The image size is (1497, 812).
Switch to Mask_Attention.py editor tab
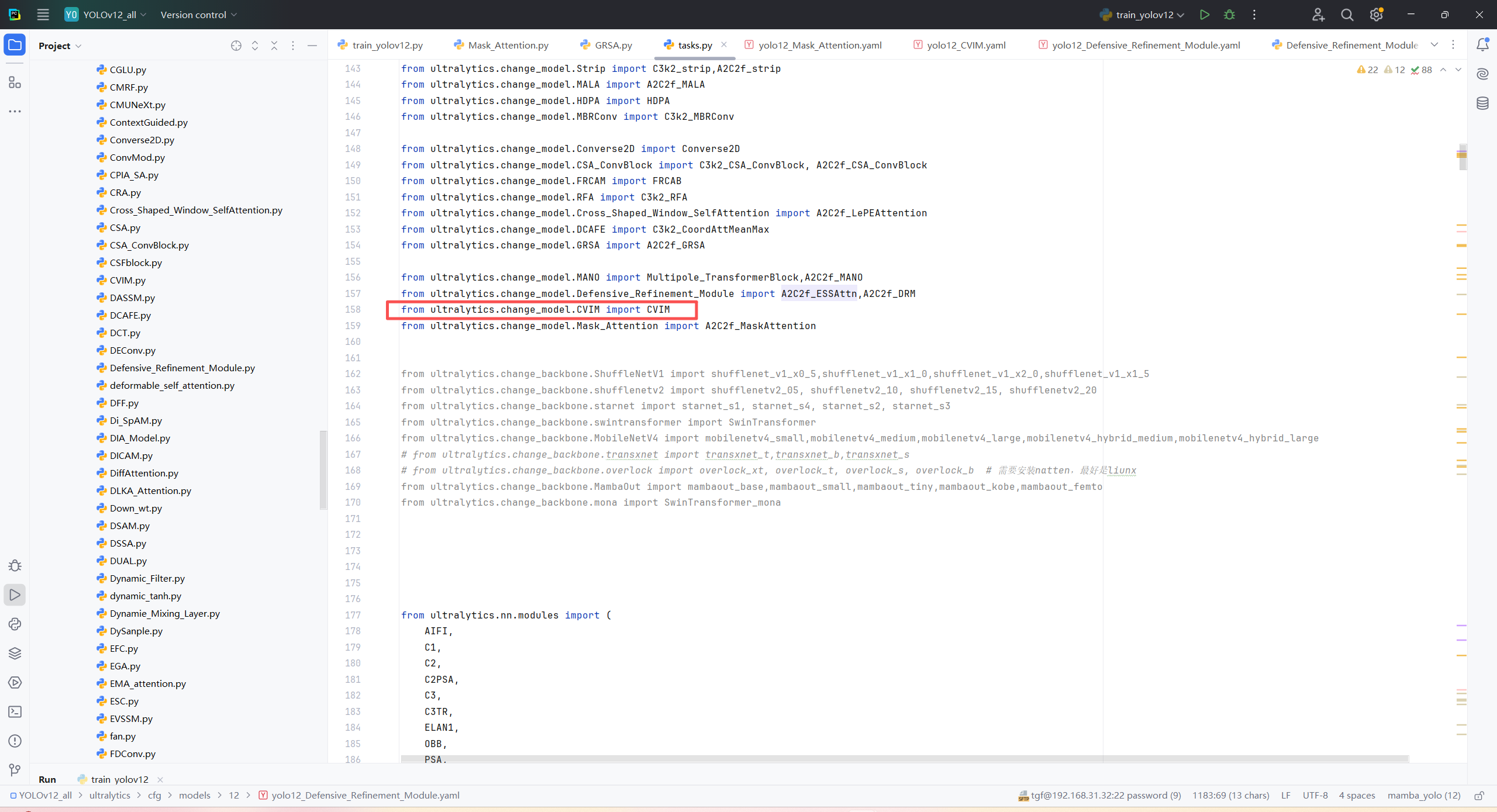point(508,45)
